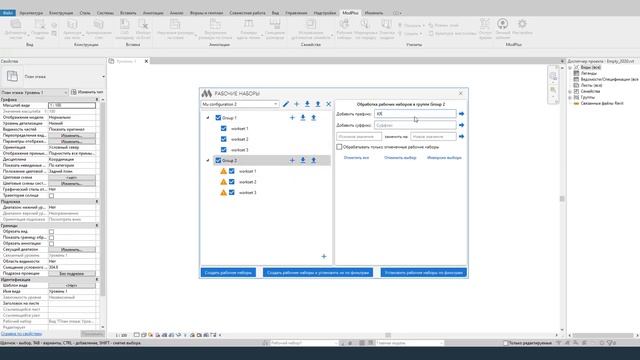Uncheck the Group 2 checkbox
640x360 pixels.
click(x=218, y=160)
